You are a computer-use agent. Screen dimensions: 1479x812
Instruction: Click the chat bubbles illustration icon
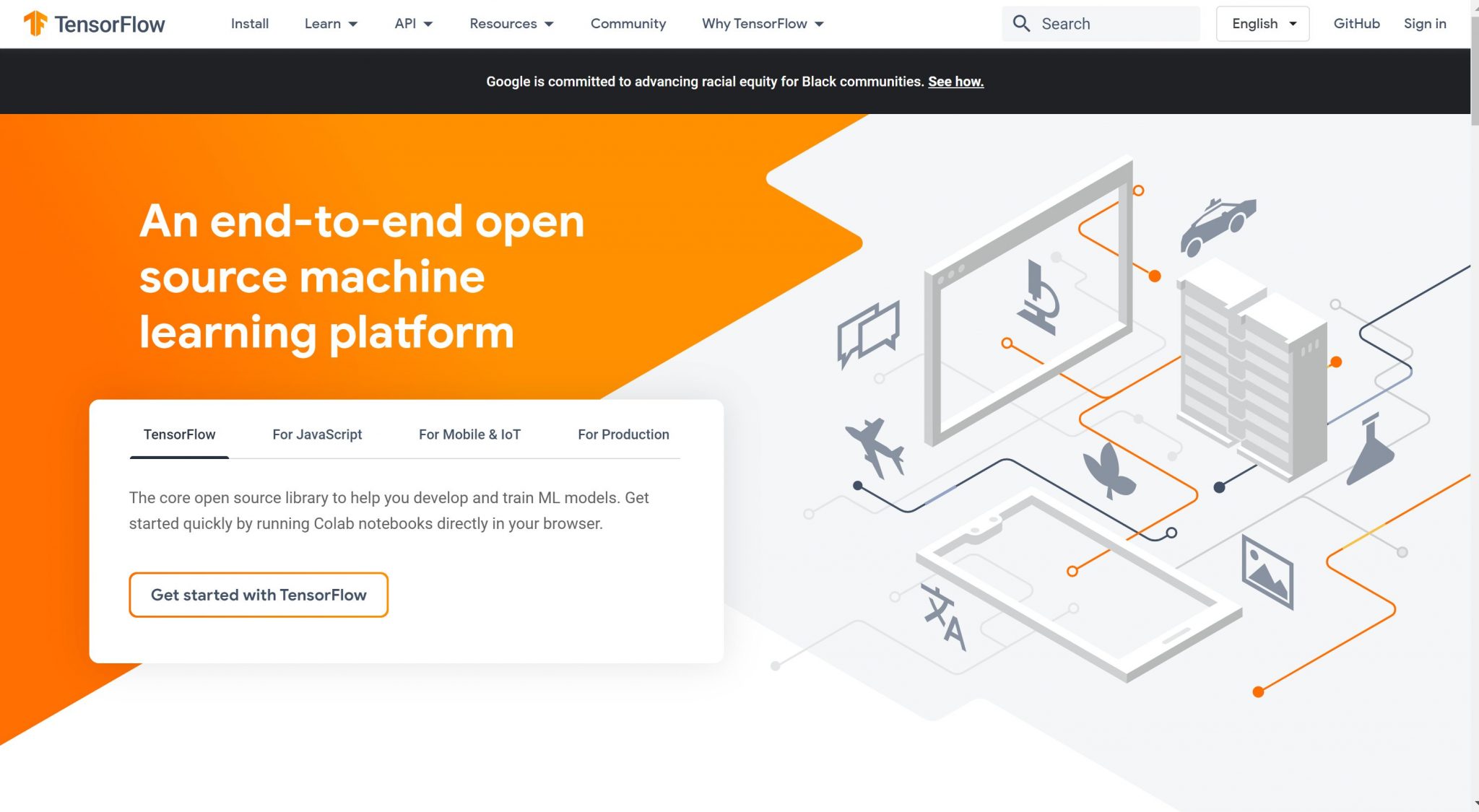pyautogui.click(x=869, y=334)
